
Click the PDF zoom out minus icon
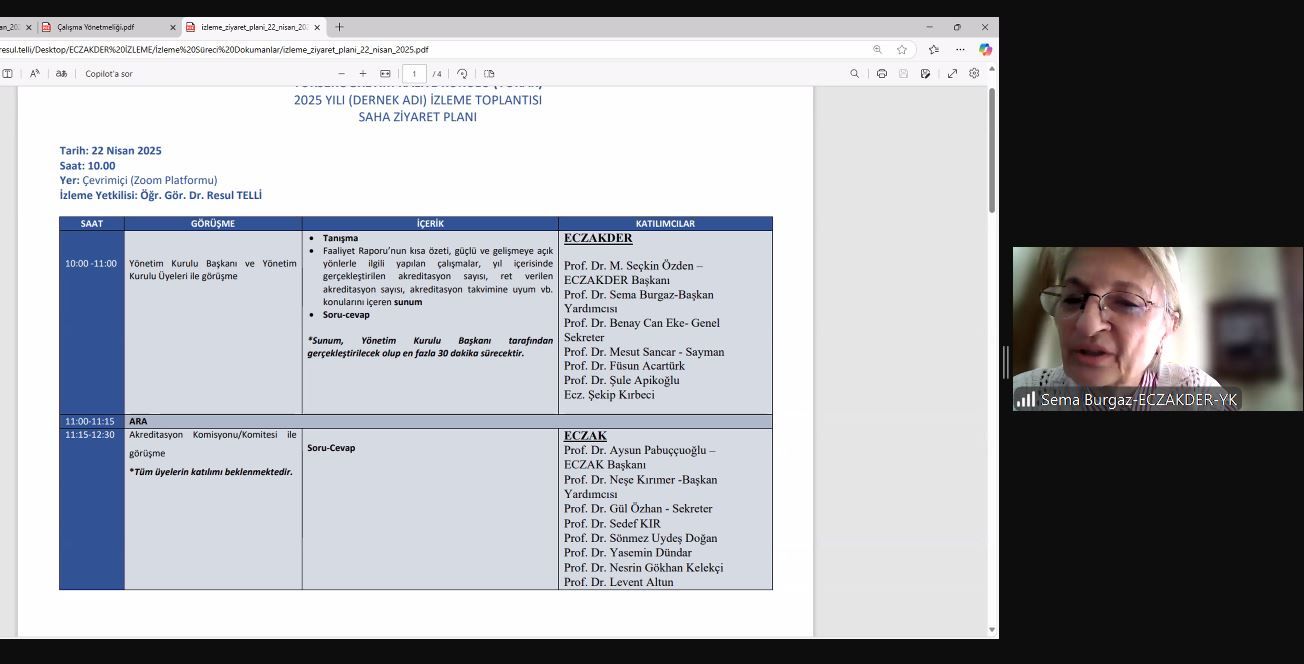coord(341,74)
